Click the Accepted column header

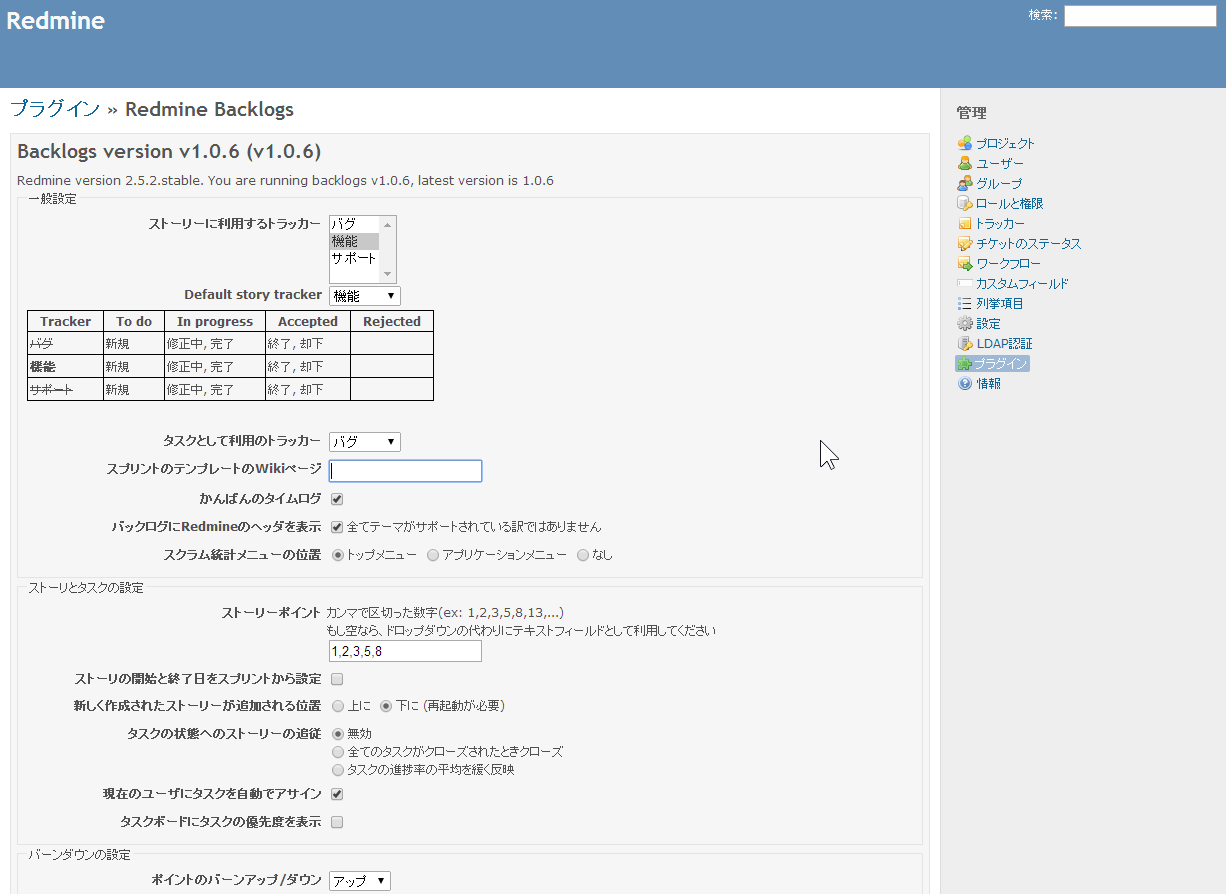coord(308,321)
